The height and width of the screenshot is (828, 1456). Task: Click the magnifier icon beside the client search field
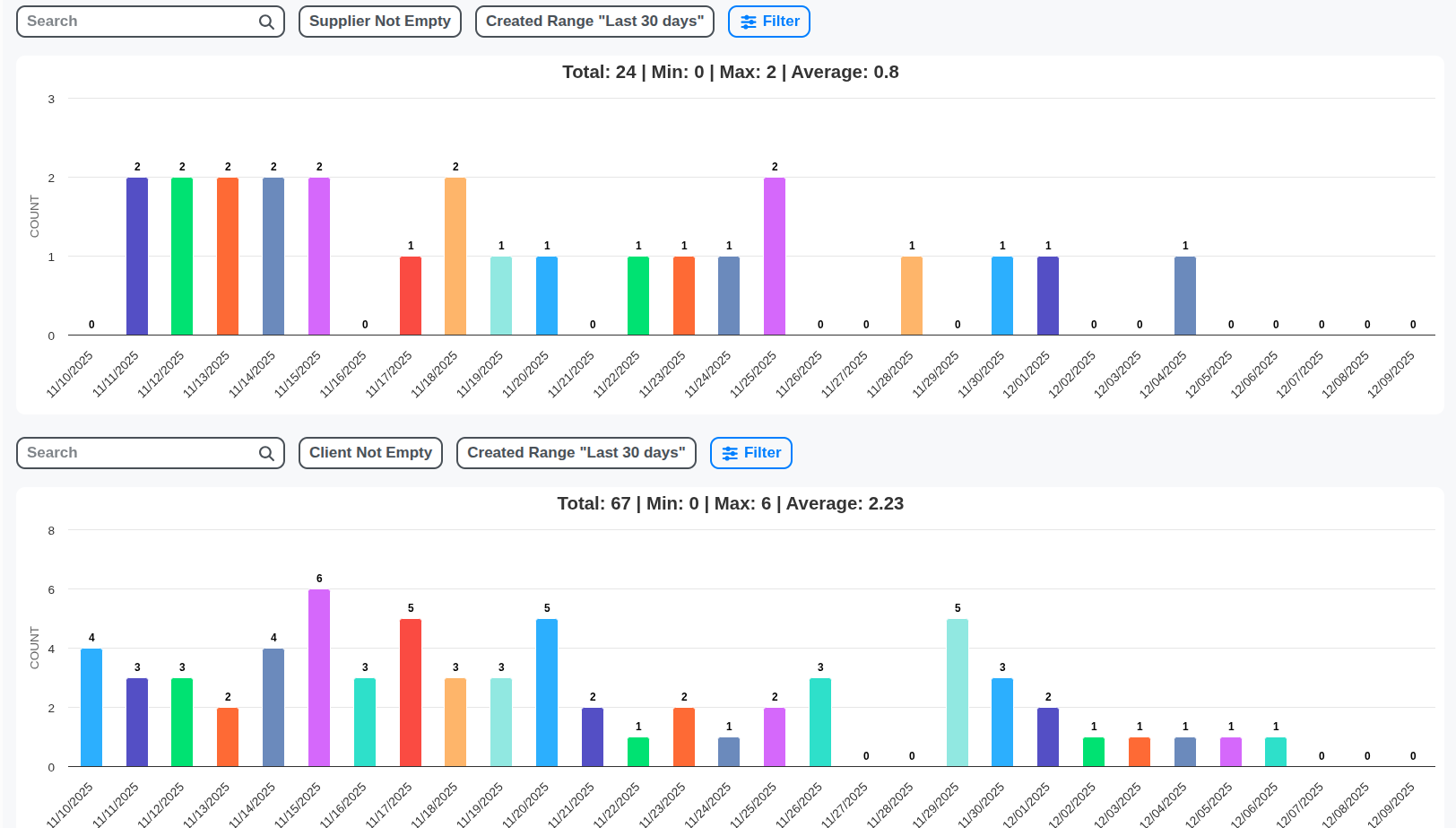click(x=265, y=453)
